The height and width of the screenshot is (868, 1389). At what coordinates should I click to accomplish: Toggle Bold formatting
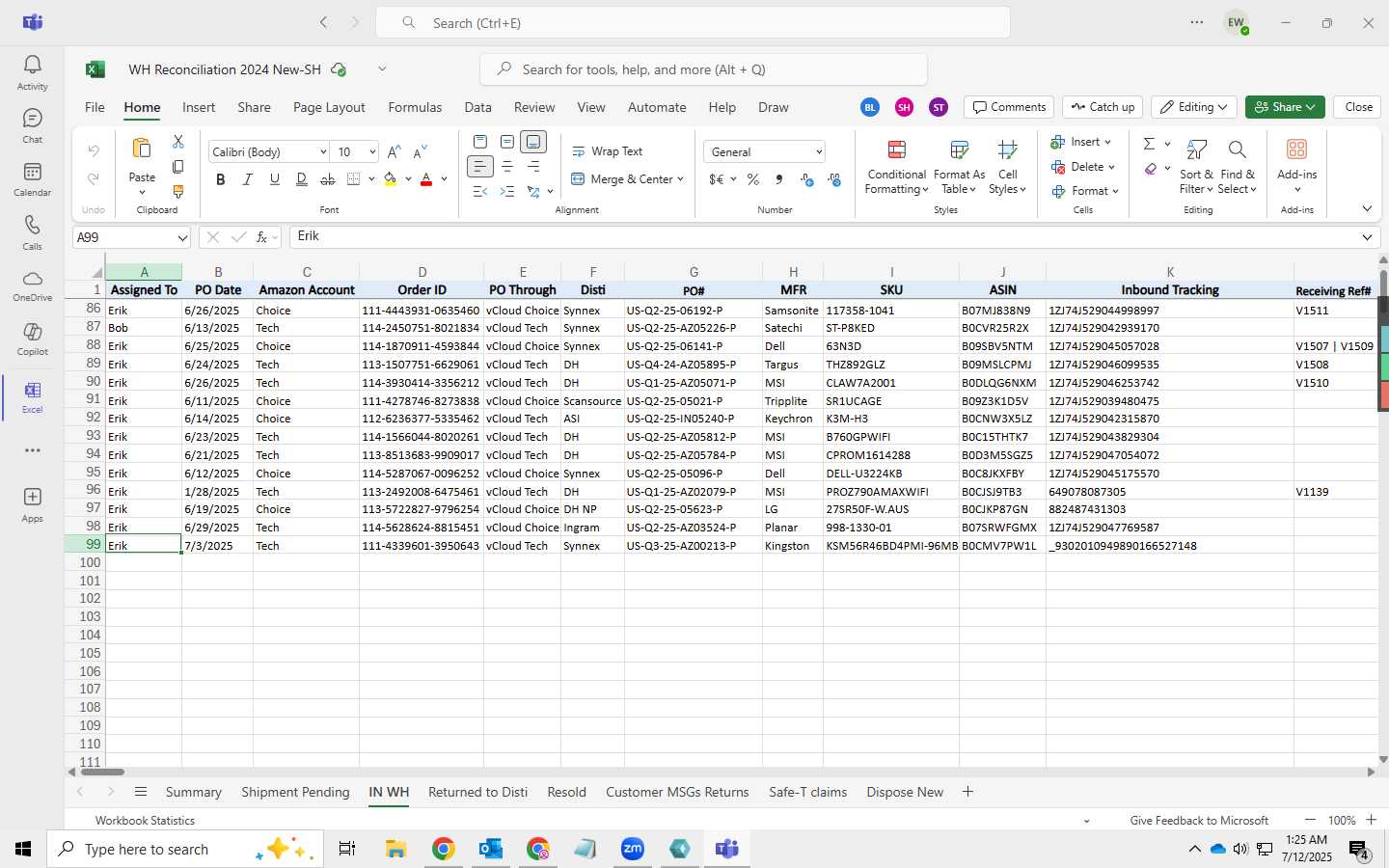tap(221, 179)
